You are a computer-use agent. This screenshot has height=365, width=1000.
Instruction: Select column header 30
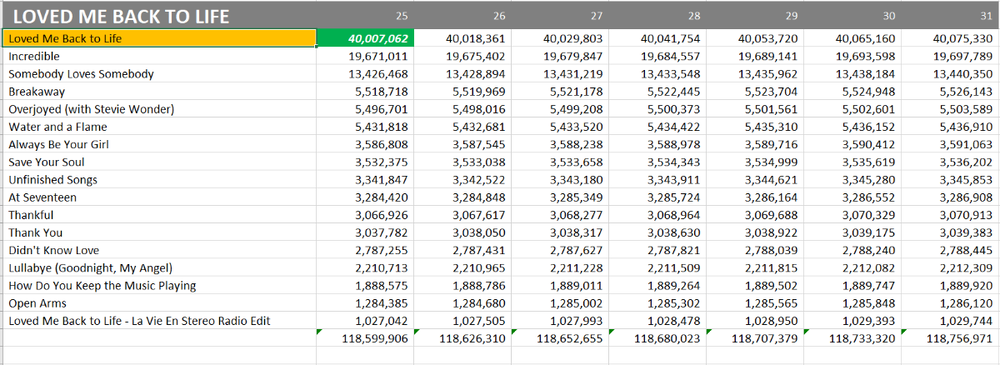coord(852,15)
